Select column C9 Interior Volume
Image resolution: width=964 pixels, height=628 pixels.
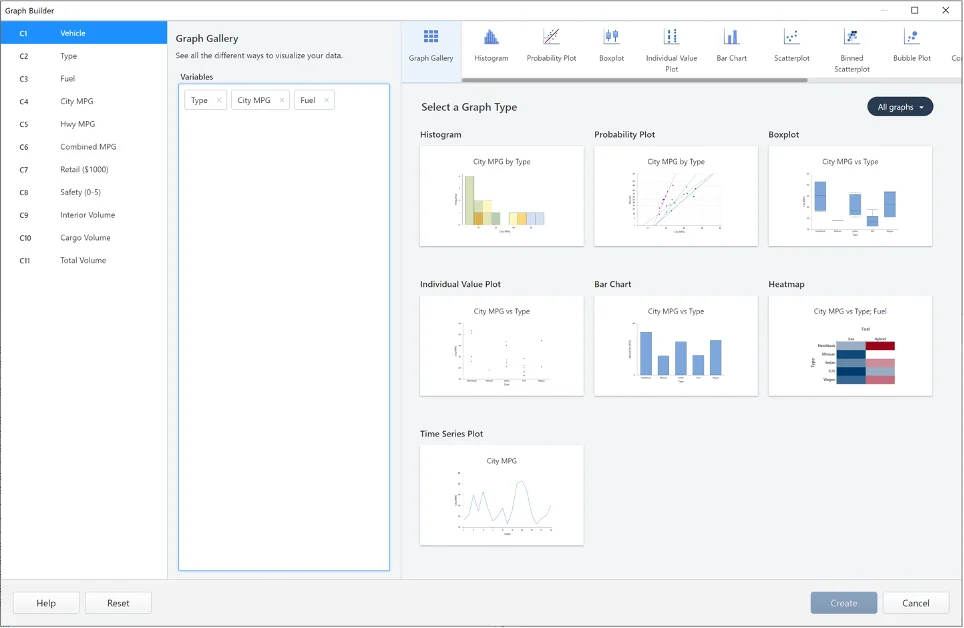click(x=84, y=215)
